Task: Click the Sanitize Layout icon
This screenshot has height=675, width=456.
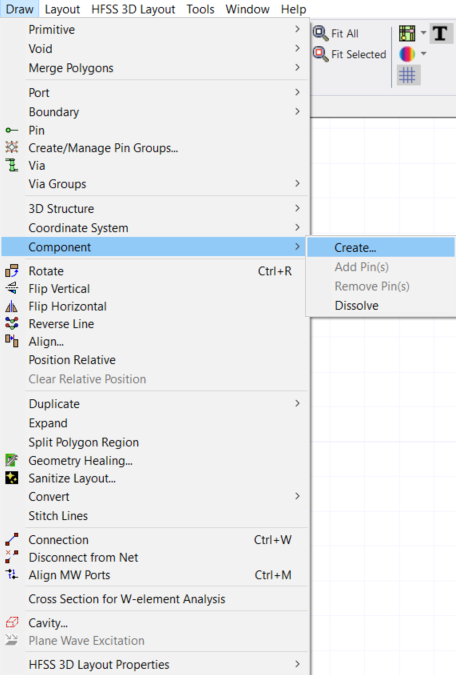Action: click(x=12, y=478)
